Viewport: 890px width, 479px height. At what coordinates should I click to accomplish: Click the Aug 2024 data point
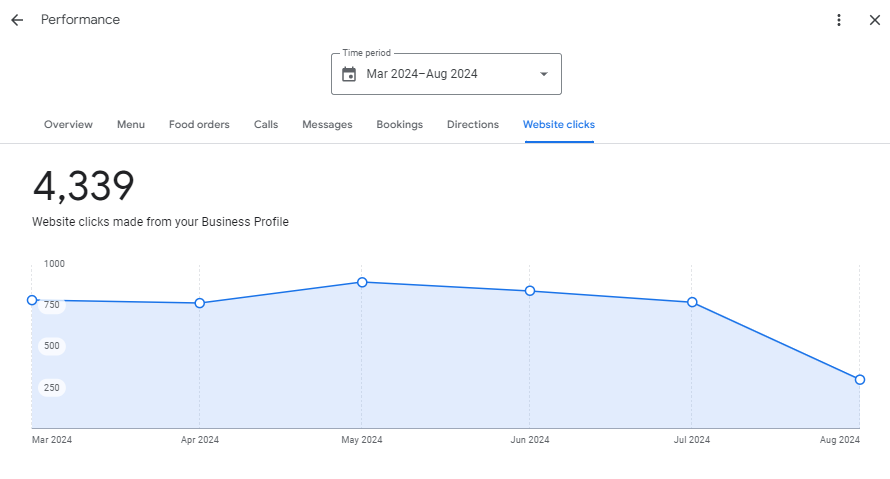[860, 380]
